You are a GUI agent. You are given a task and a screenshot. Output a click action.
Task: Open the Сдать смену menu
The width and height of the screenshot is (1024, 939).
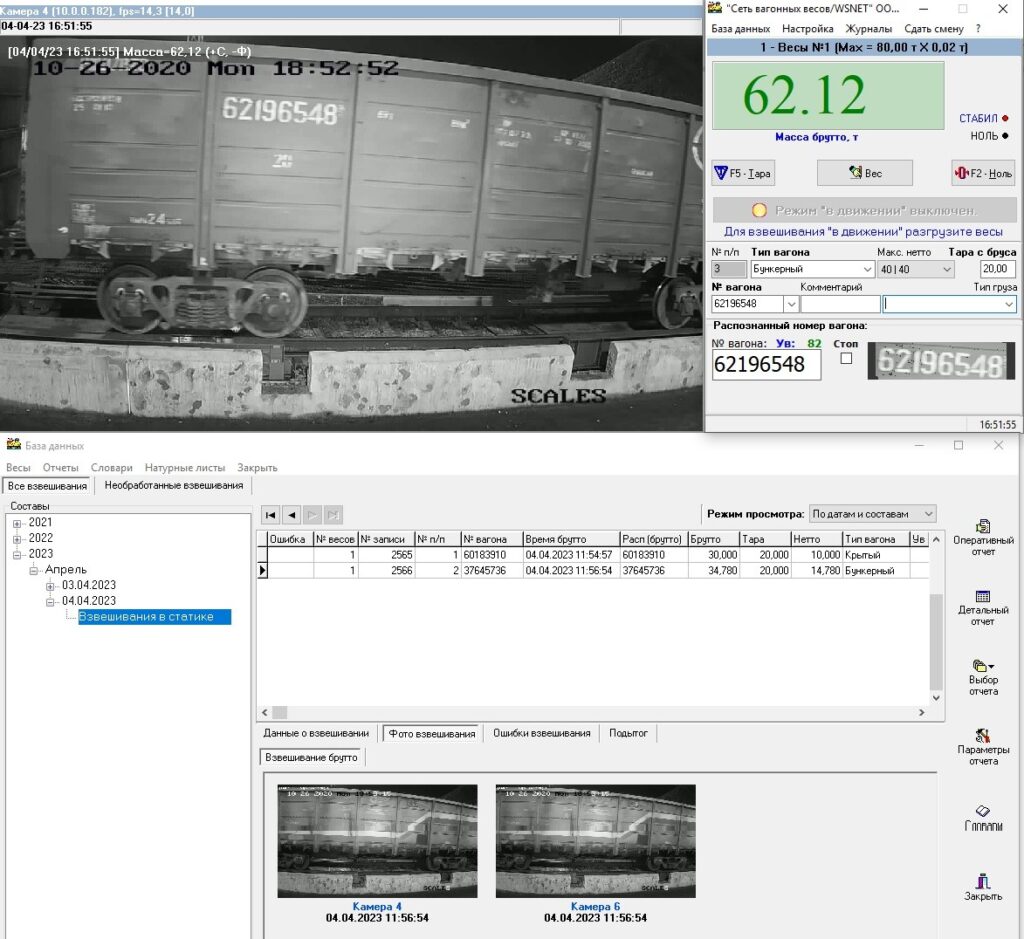pyautogui.click(x=934, y=29)
